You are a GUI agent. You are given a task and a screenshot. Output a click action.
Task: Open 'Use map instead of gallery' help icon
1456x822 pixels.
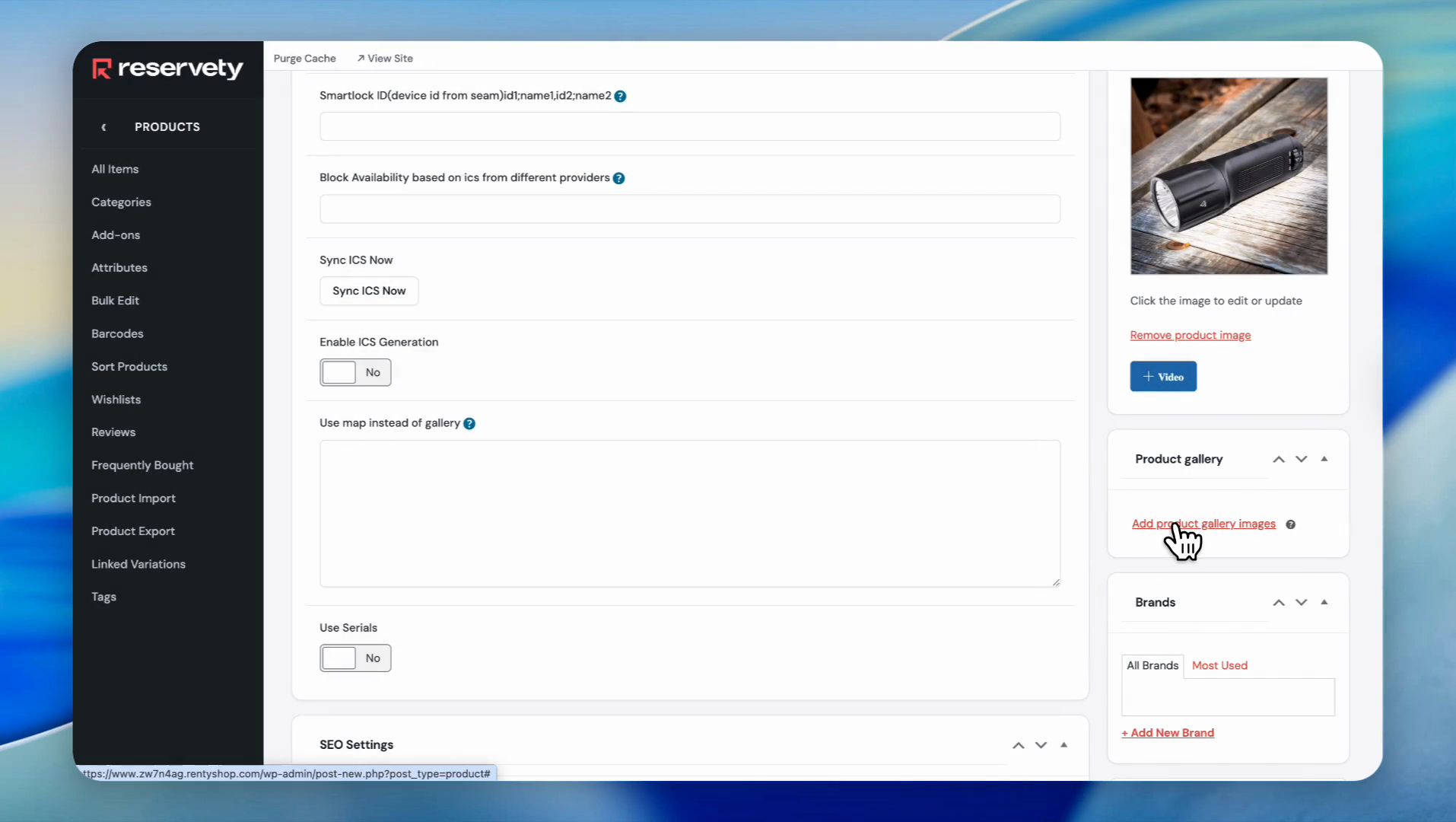click(x=469, y=424)
